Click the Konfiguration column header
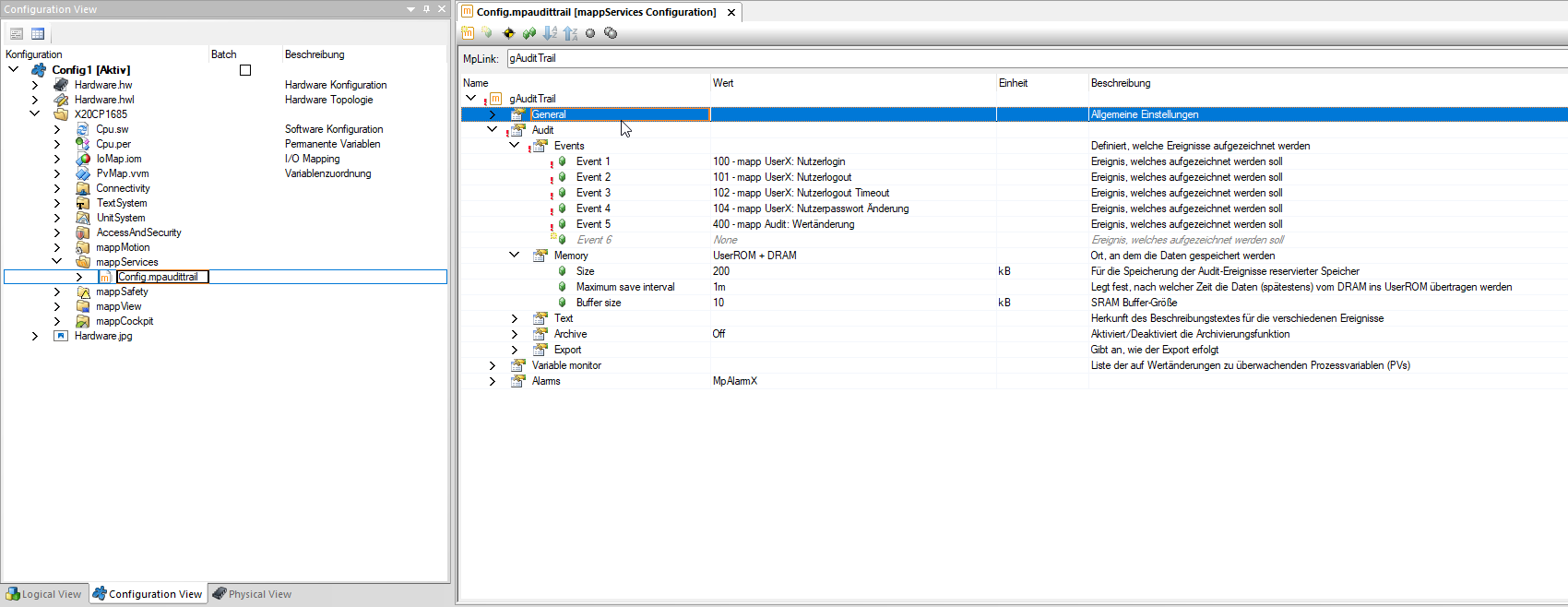1568x607 pixels. tap(34, 54)
